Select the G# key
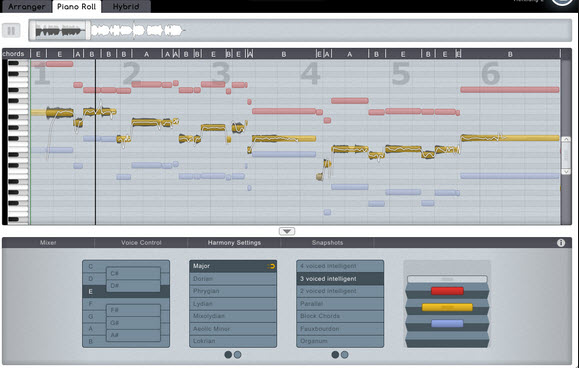 [x=133, y=323]
